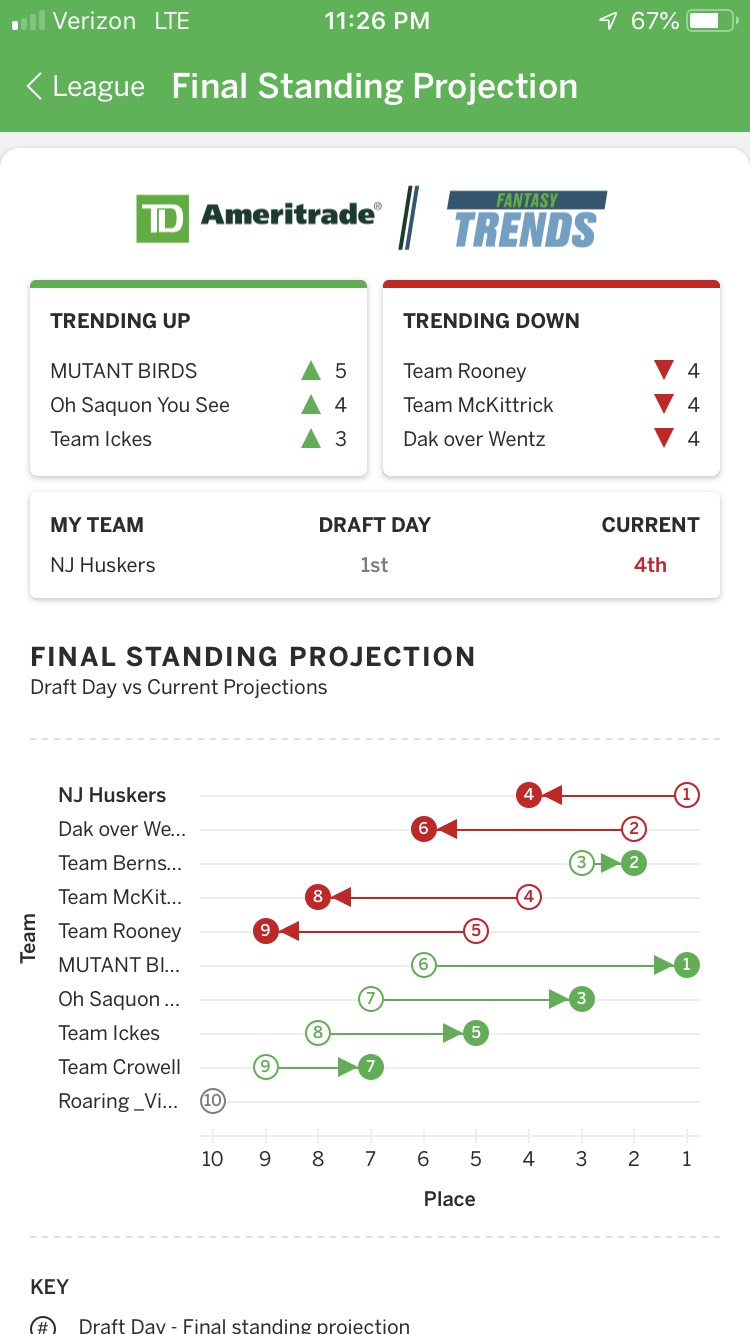
Task: Tap the filled green 7 marker for Team Crowell
Action: point(371,1067)
